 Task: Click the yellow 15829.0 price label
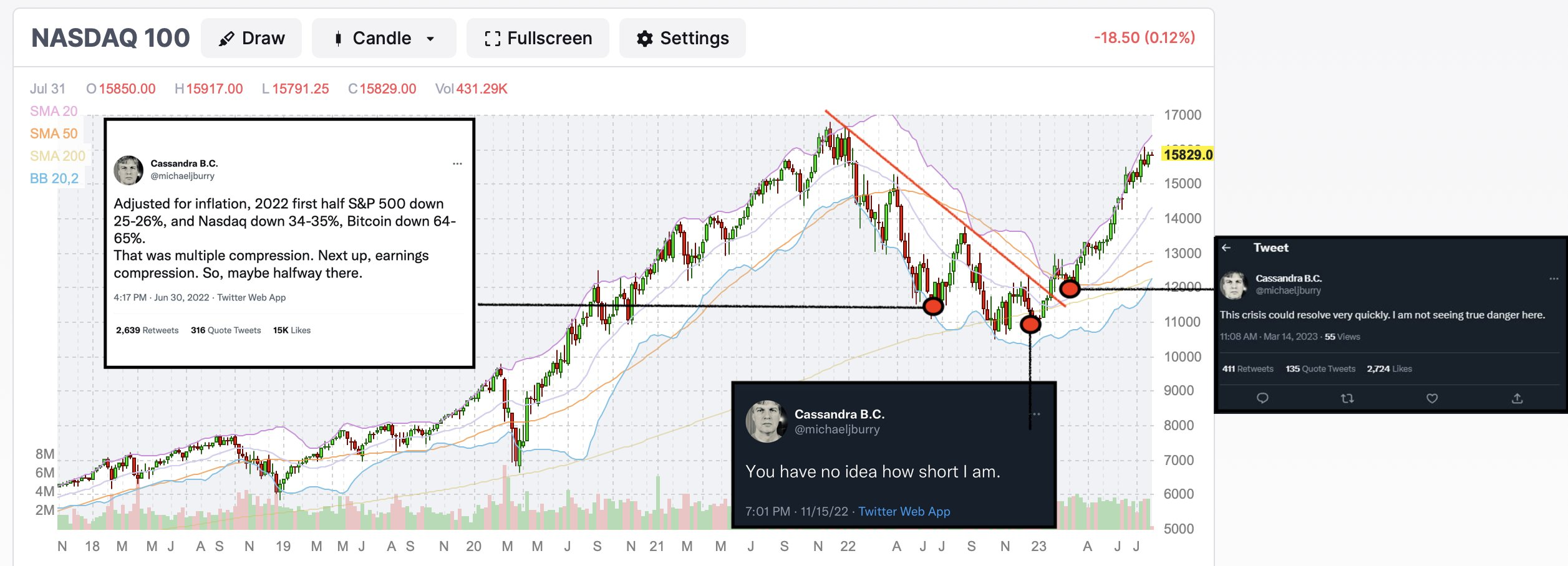coord(1188,155)
